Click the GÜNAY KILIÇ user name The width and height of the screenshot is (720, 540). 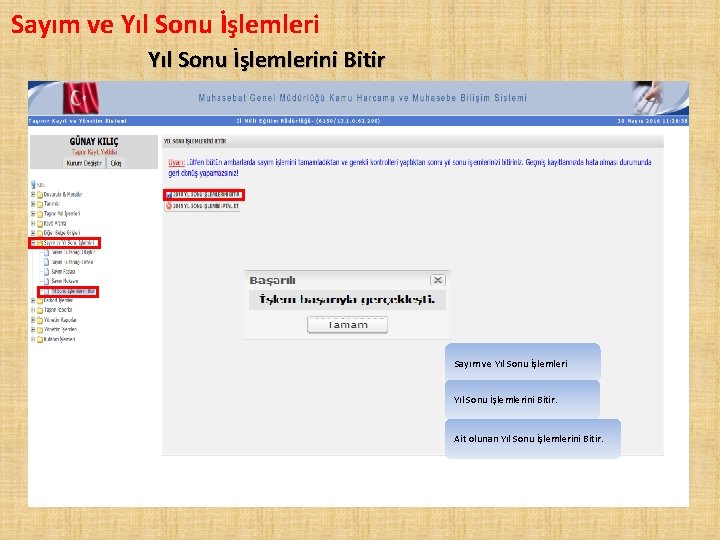tap(94, 141)
